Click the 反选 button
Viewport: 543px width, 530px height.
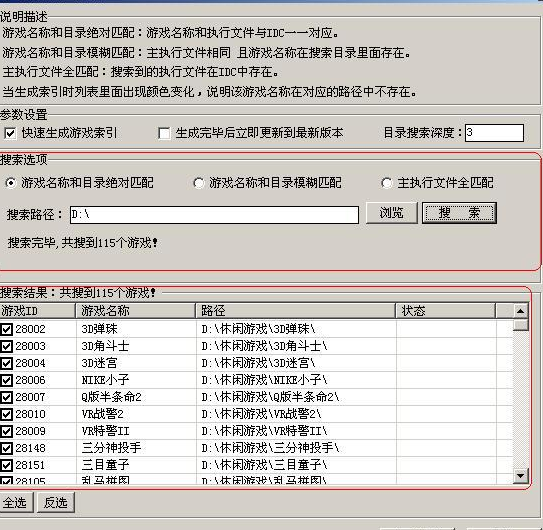click(x=56, y=502)
